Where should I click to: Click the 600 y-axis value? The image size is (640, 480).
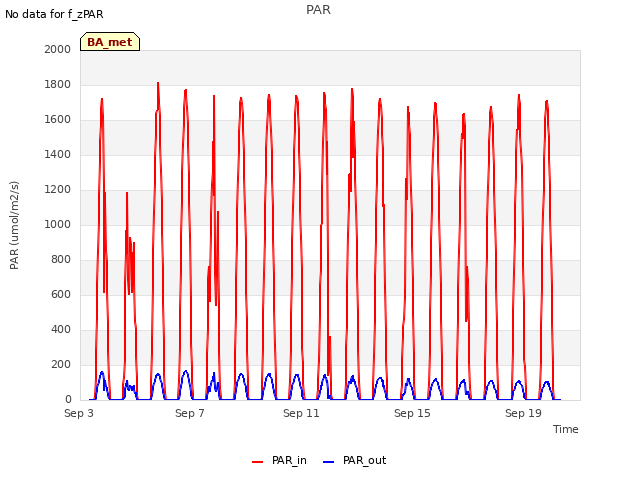coord(61,295)
